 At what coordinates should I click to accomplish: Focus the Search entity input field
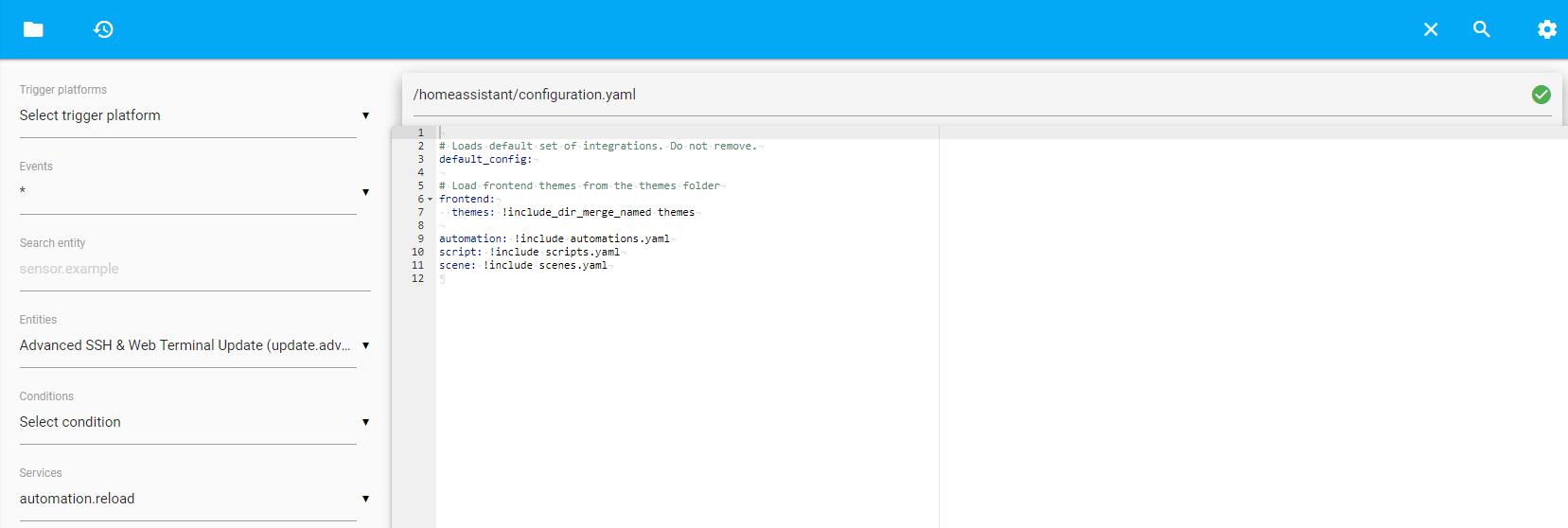[188, 269]
